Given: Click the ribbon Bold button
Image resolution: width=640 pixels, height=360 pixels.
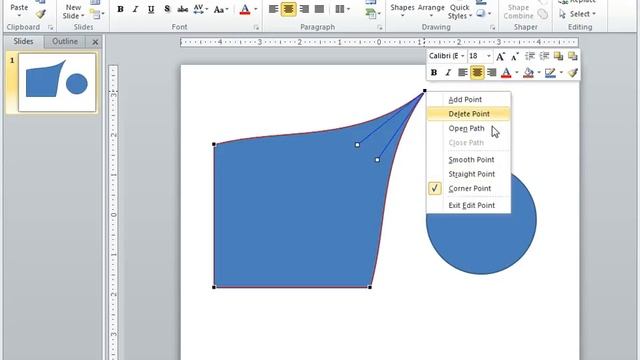Looking at the screenshot, I should pos(120,9).
